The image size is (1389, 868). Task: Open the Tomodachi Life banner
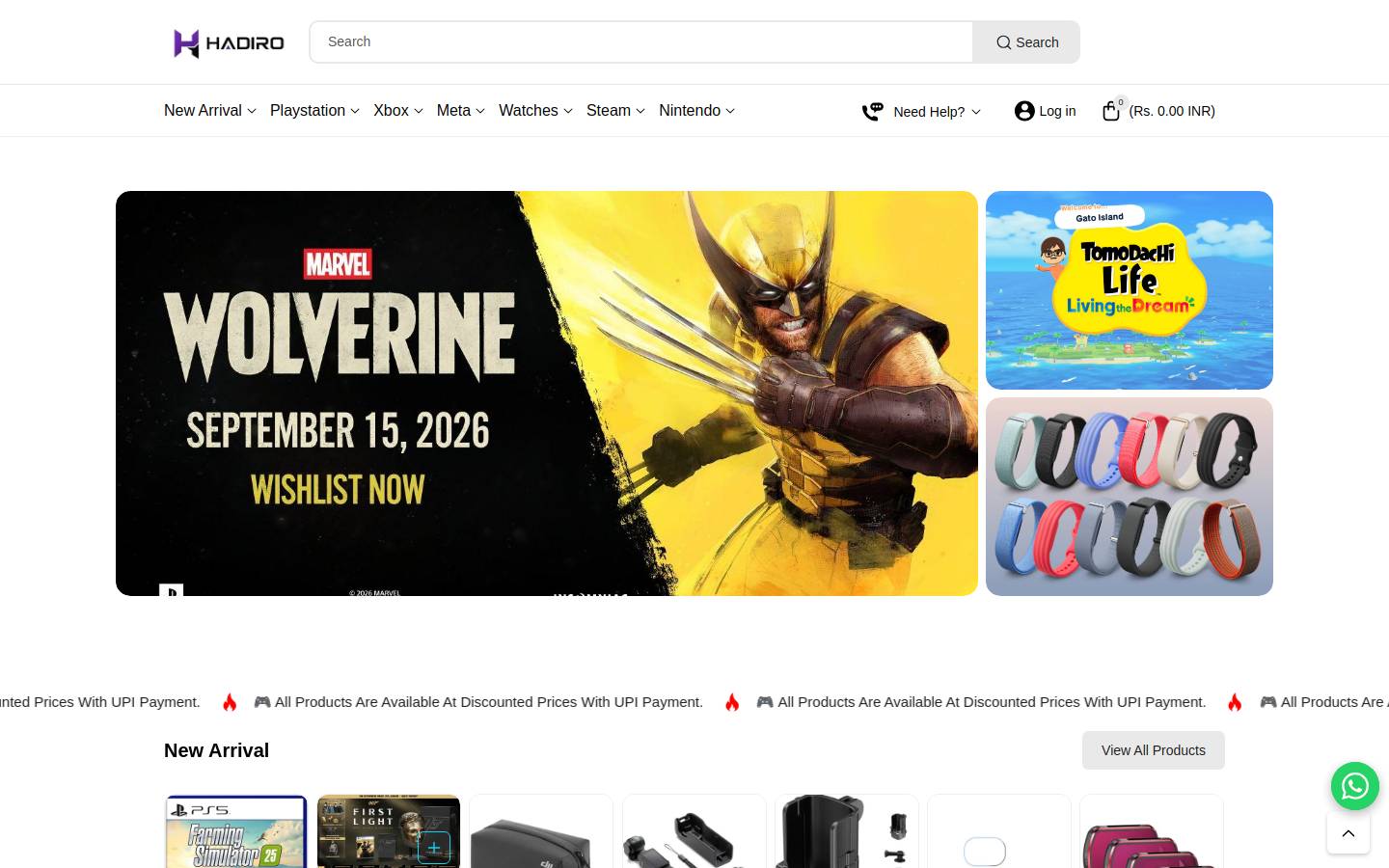(x=1130, y=290)
